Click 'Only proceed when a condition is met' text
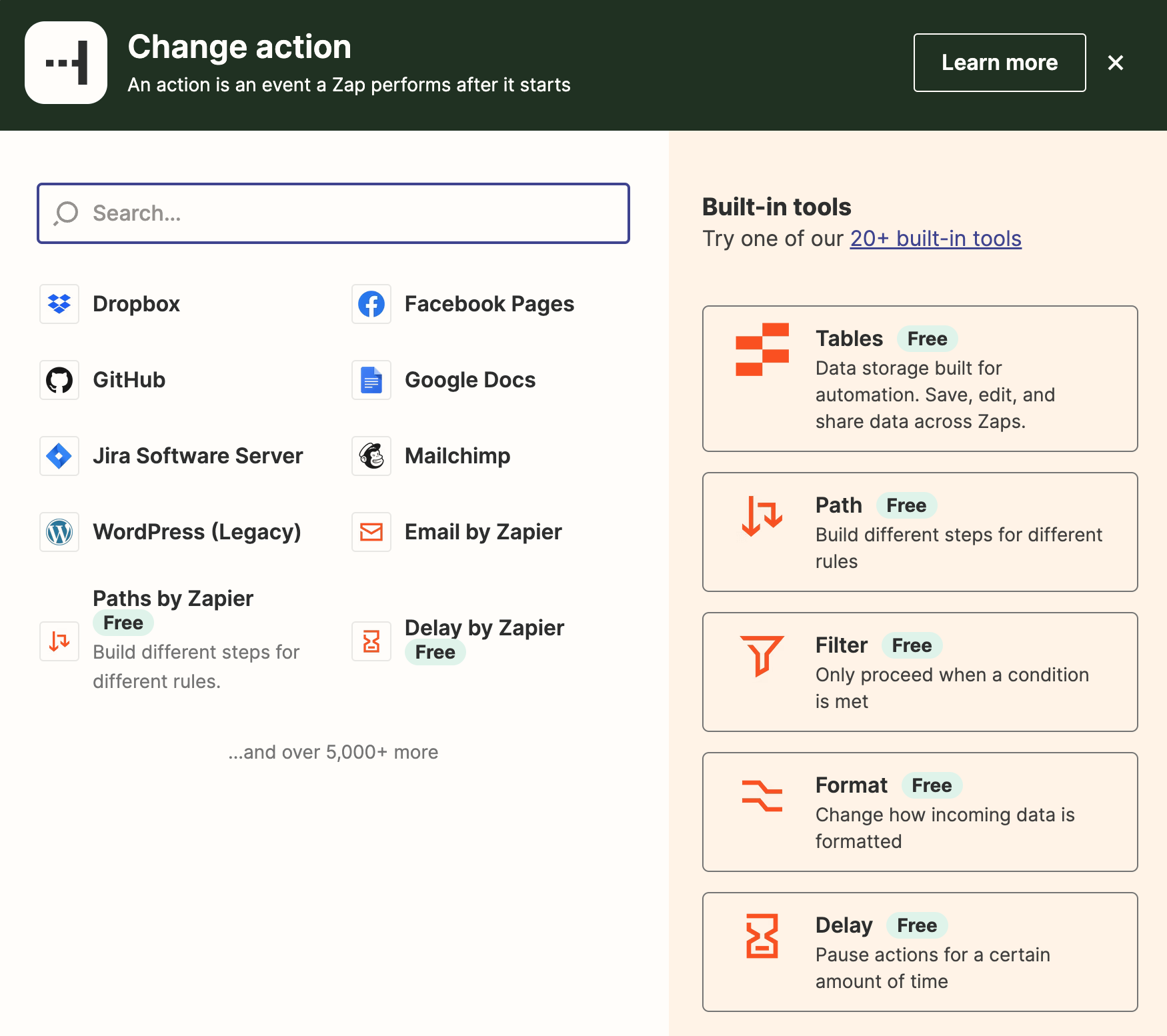This screenshot has width=1167, height=1036. [x=952, y=688]
